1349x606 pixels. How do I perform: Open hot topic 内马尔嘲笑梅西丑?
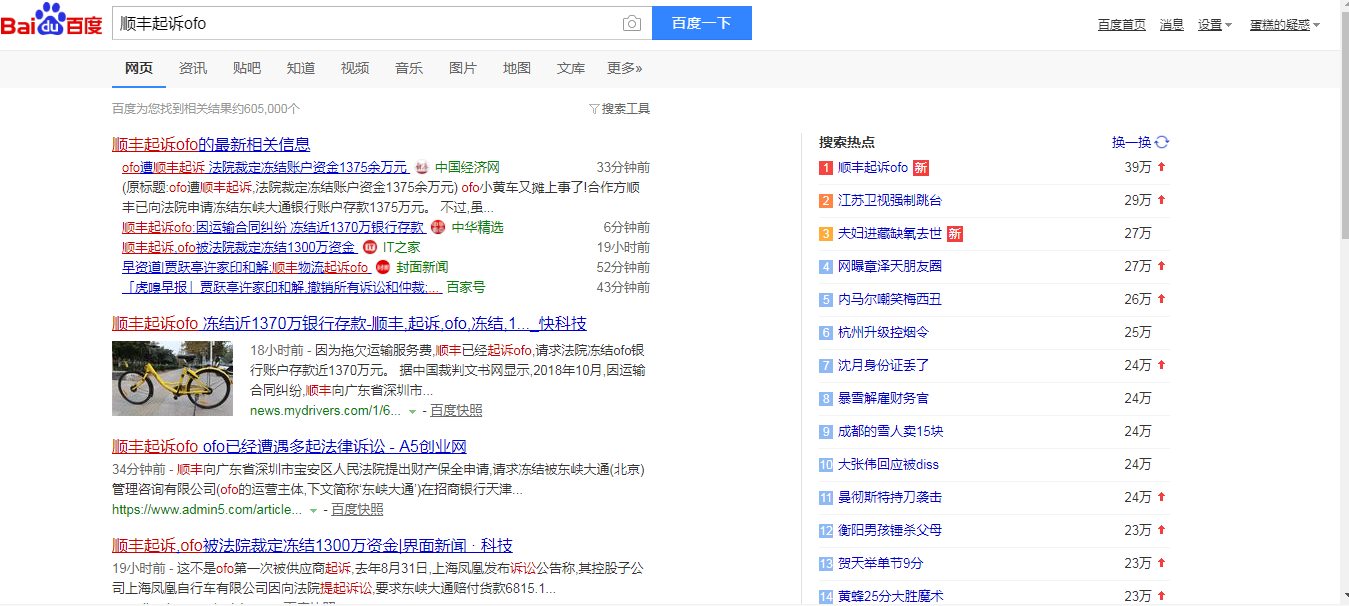(x=890, y=300)
